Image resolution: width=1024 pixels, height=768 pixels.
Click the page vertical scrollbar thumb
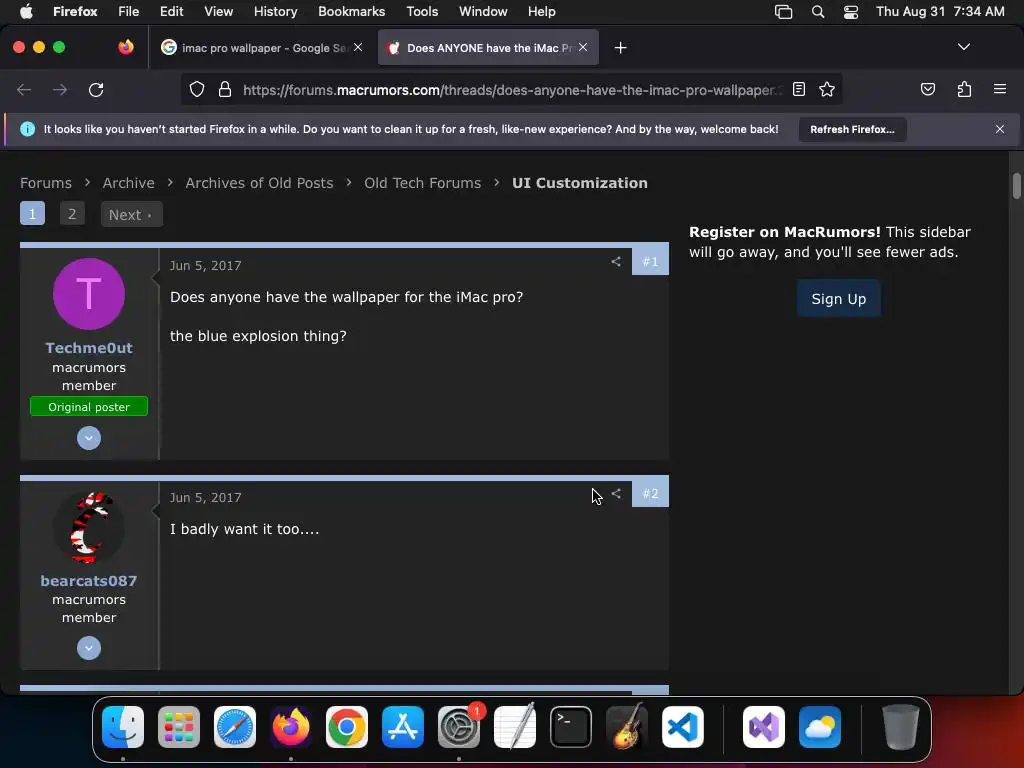tap(1017, 185)
